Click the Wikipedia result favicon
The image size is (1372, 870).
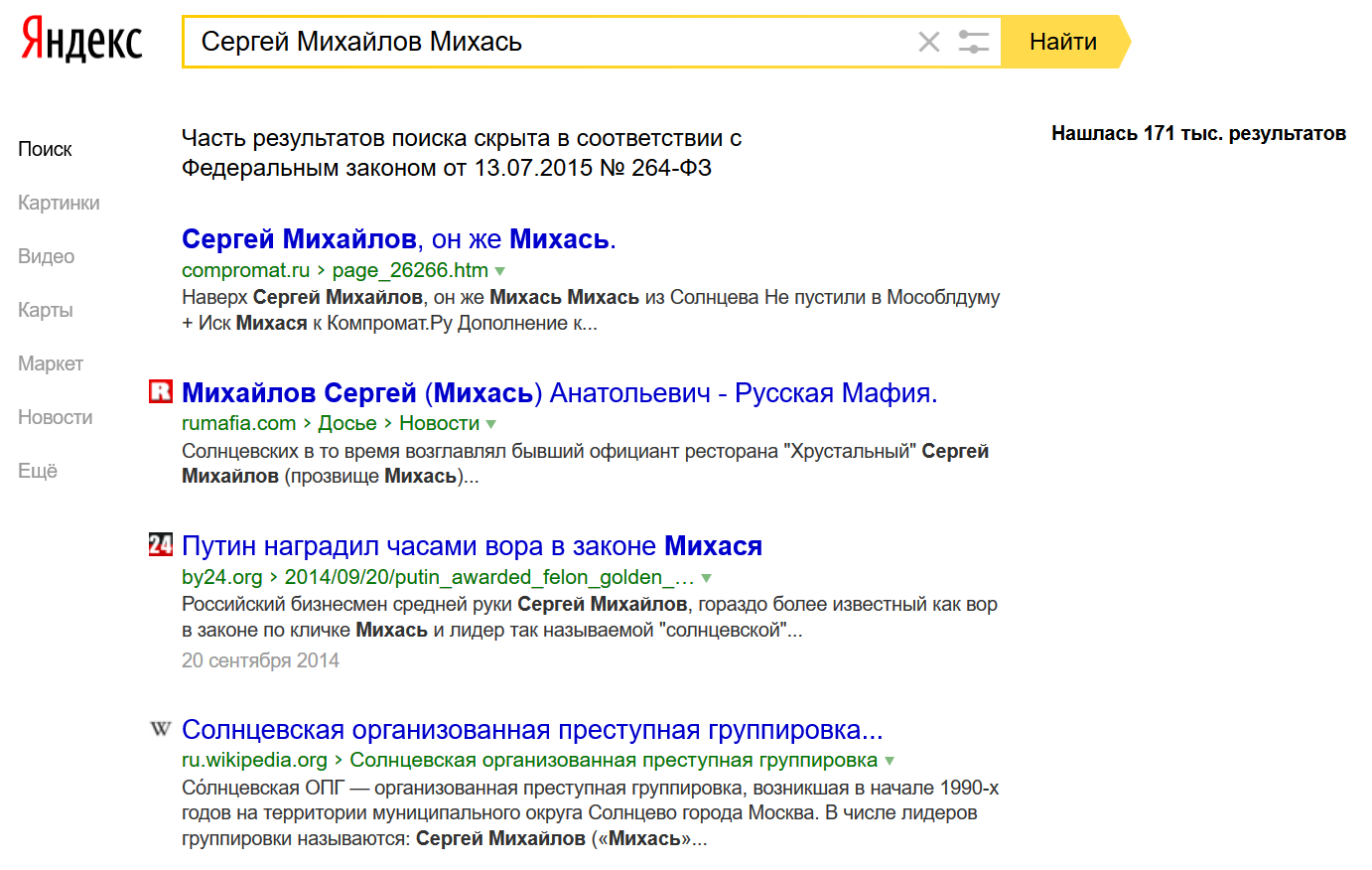(161, 729)
